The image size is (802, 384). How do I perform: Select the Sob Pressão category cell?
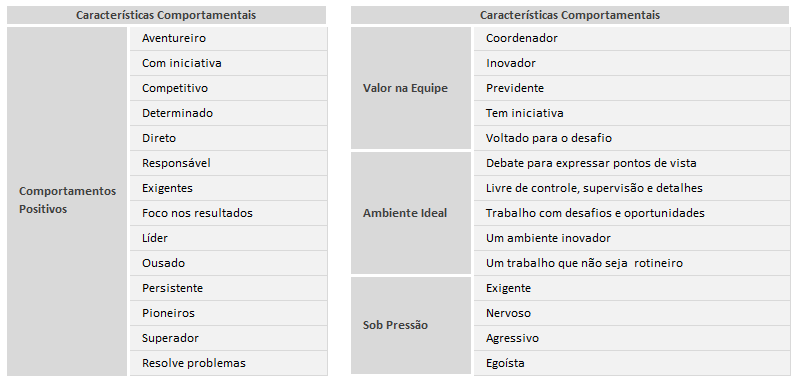[411, 325]
